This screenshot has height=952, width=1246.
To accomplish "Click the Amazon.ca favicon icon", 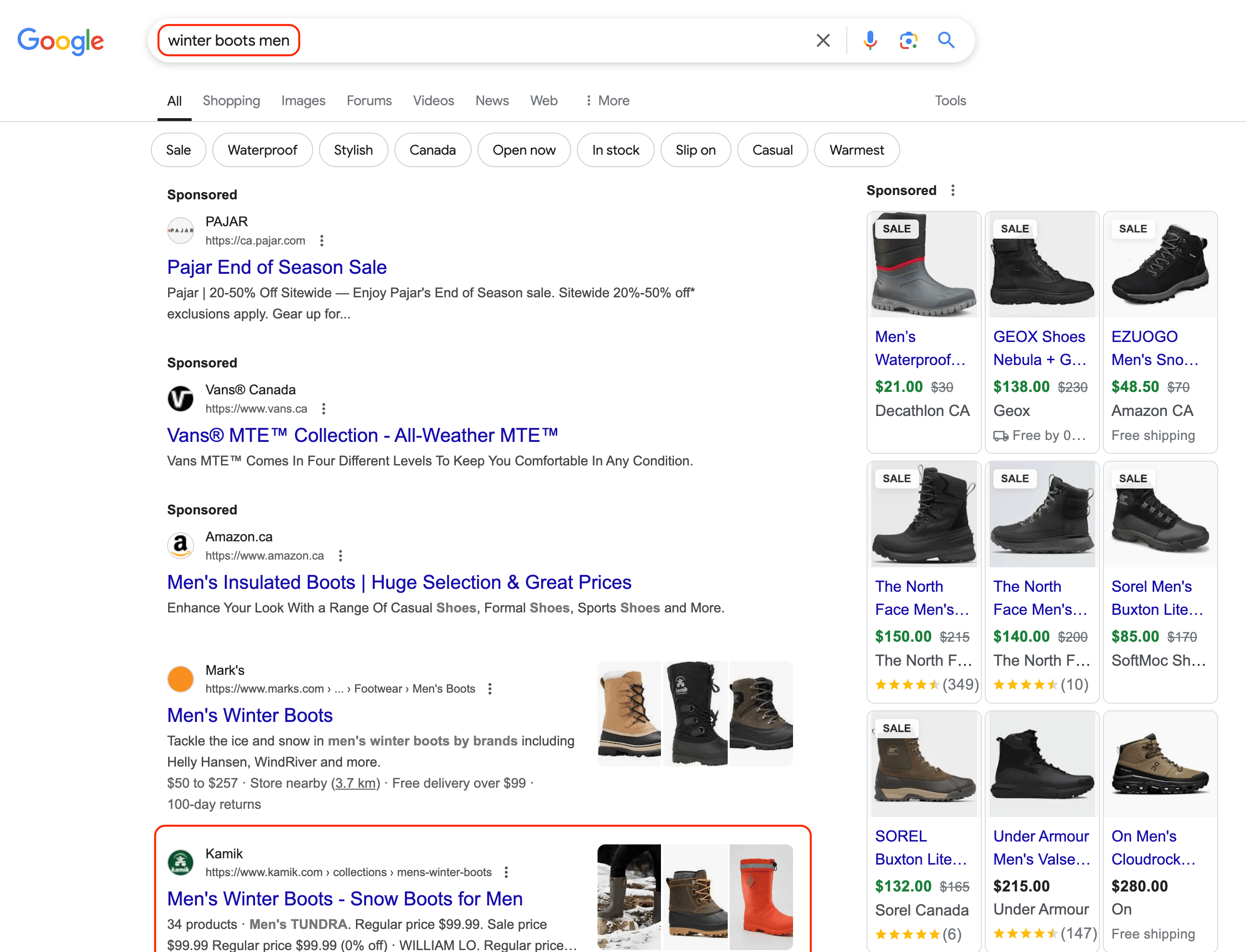I will (181, 545).
